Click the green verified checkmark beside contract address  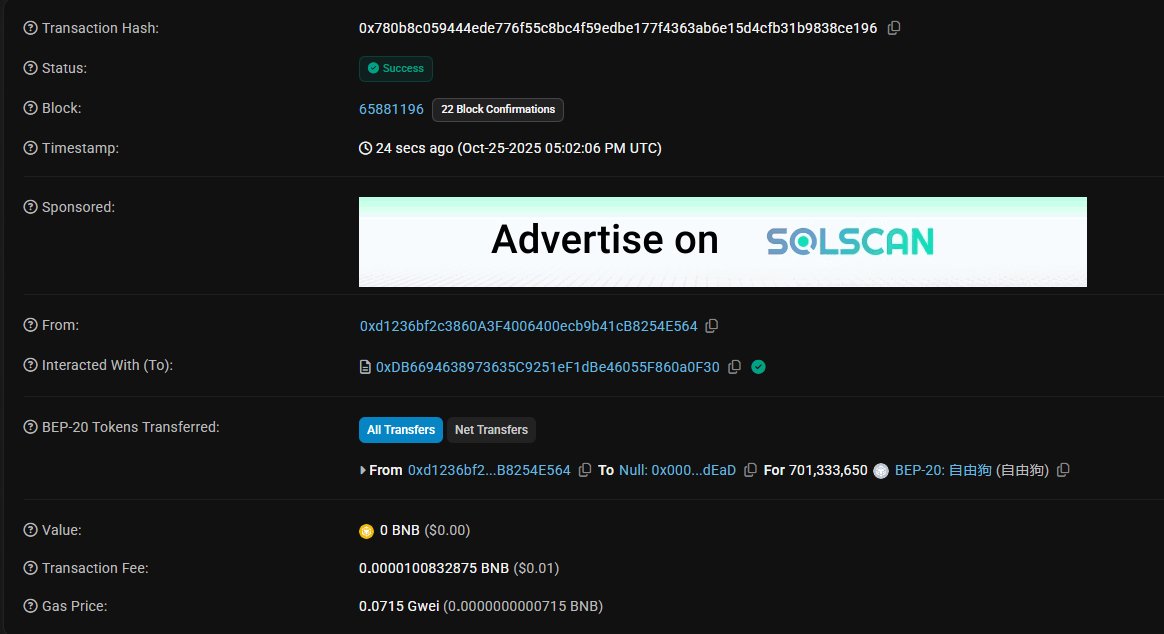(758, 367)
